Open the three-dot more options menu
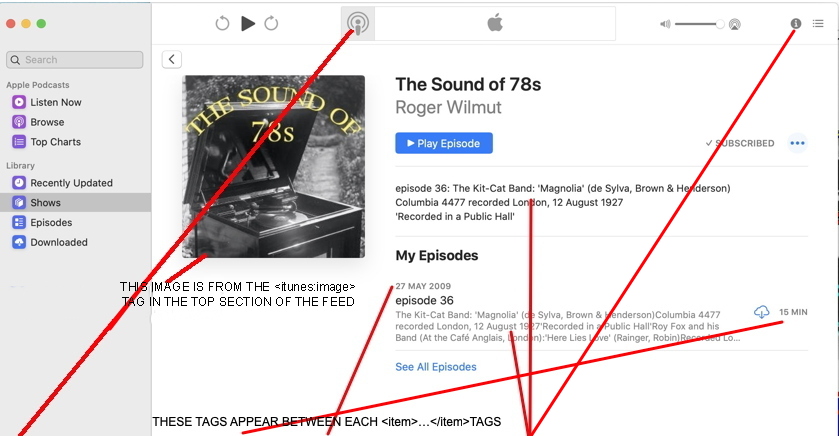The width and height of the screenshot is (839, 436). (x=797, y=143)
